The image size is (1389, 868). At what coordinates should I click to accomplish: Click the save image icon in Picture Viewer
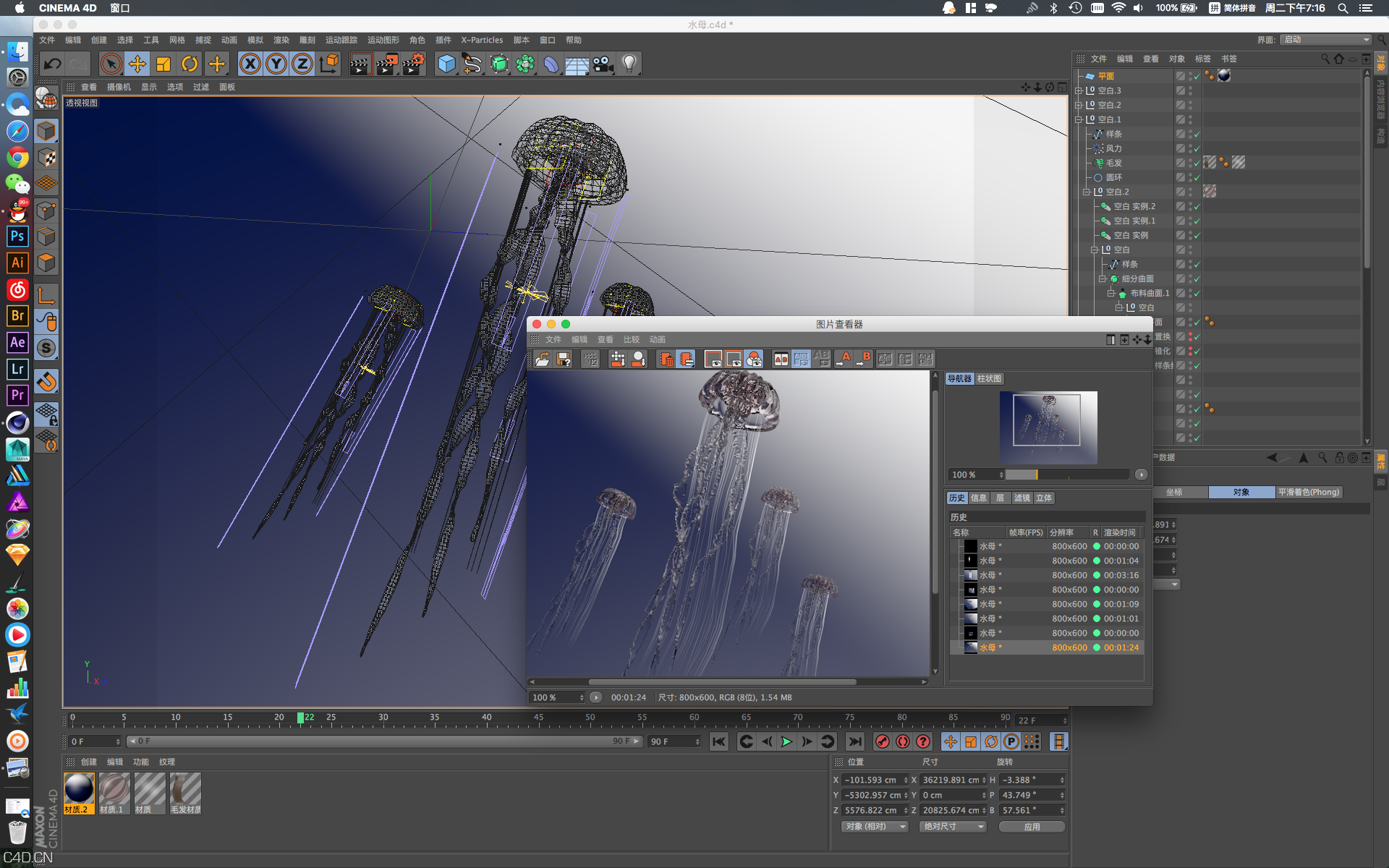564,359
